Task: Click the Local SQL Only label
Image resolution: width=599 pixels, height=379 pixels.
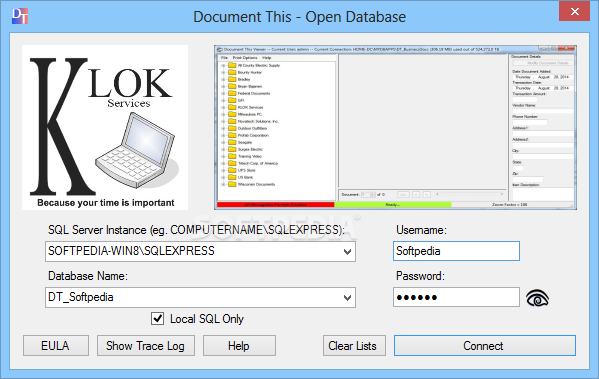Action: tap(207, 319)
